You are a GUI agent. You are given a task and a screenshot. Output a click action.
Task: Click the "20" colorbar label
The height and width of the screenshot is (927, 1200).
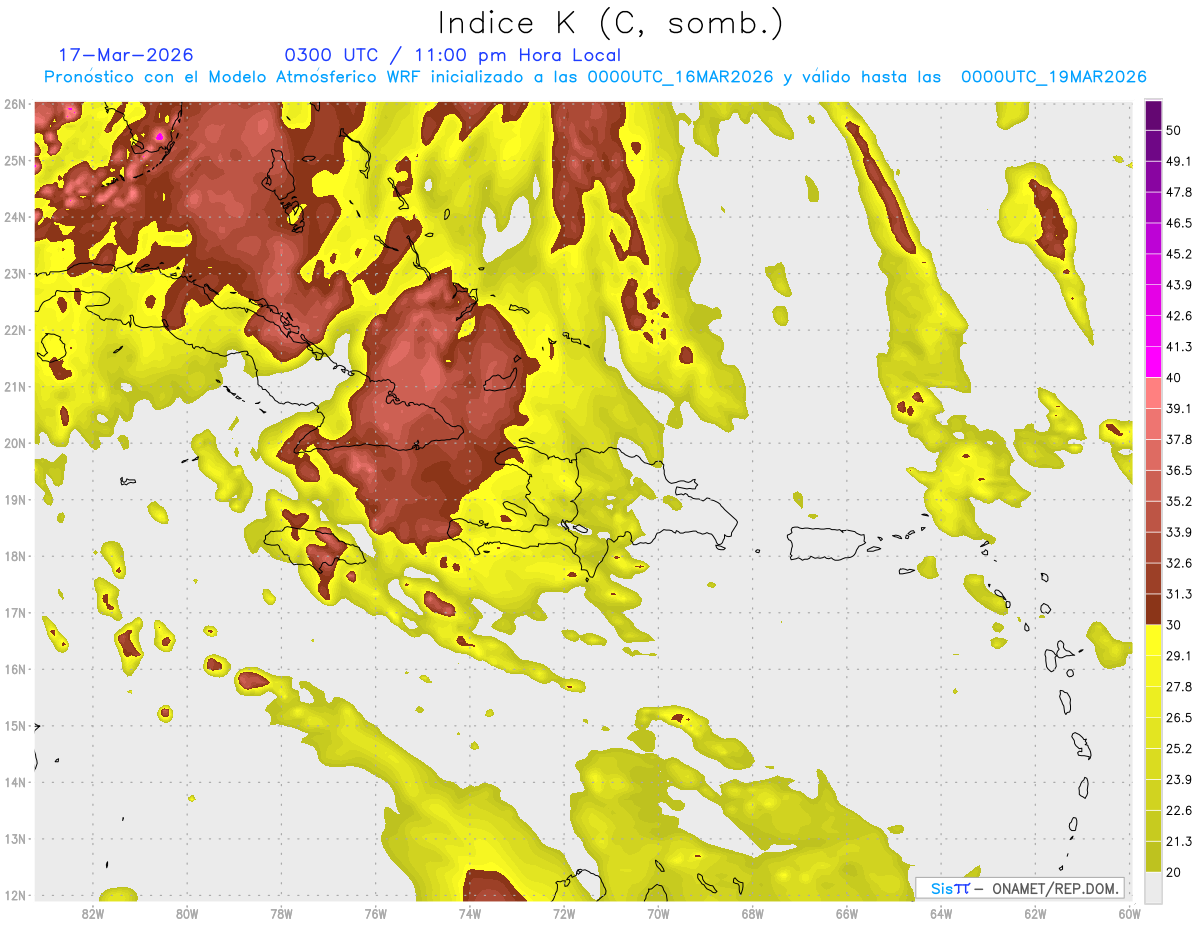tap(1174, 872)
